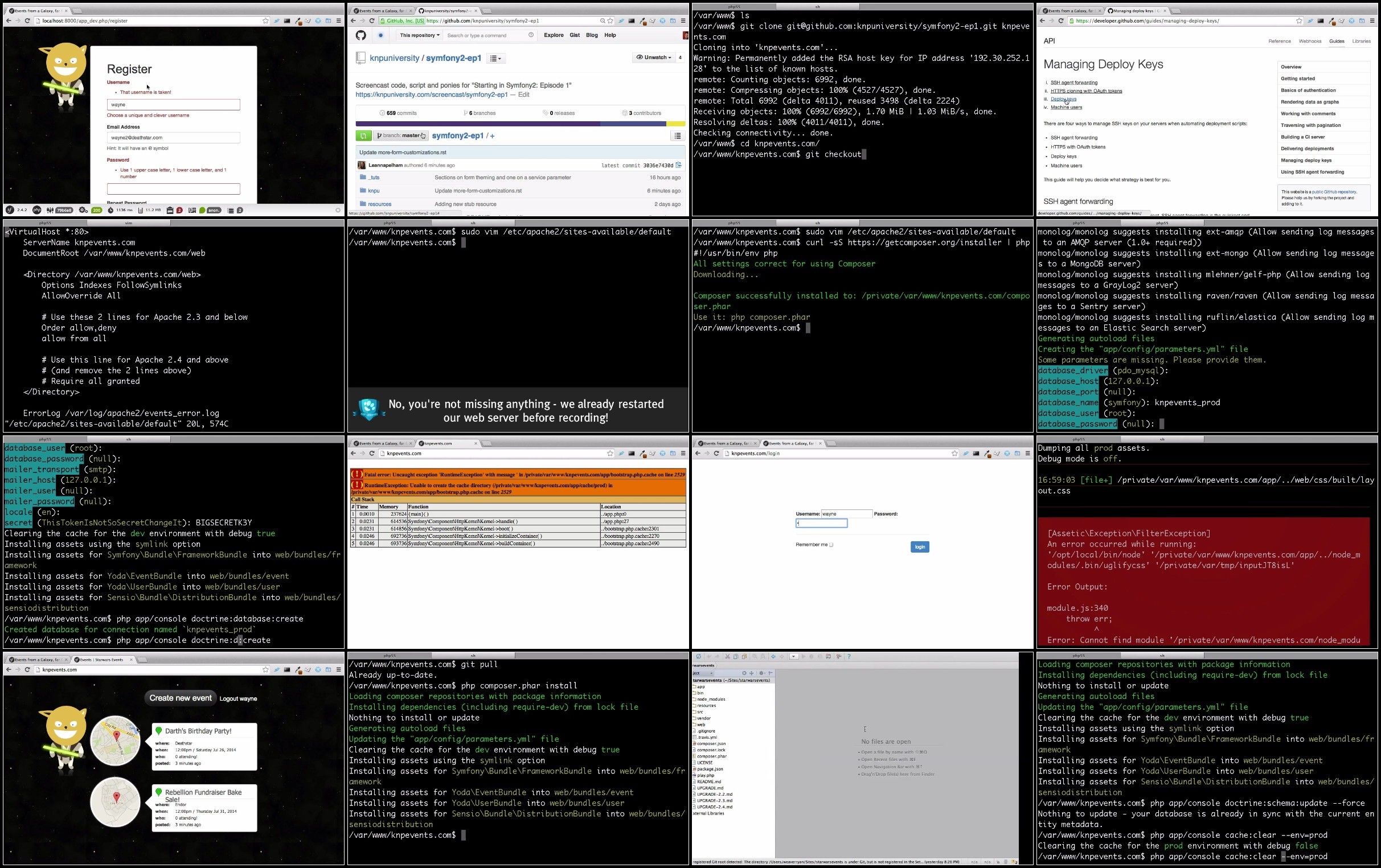Hide the PhpStorm project tool window

771,673
